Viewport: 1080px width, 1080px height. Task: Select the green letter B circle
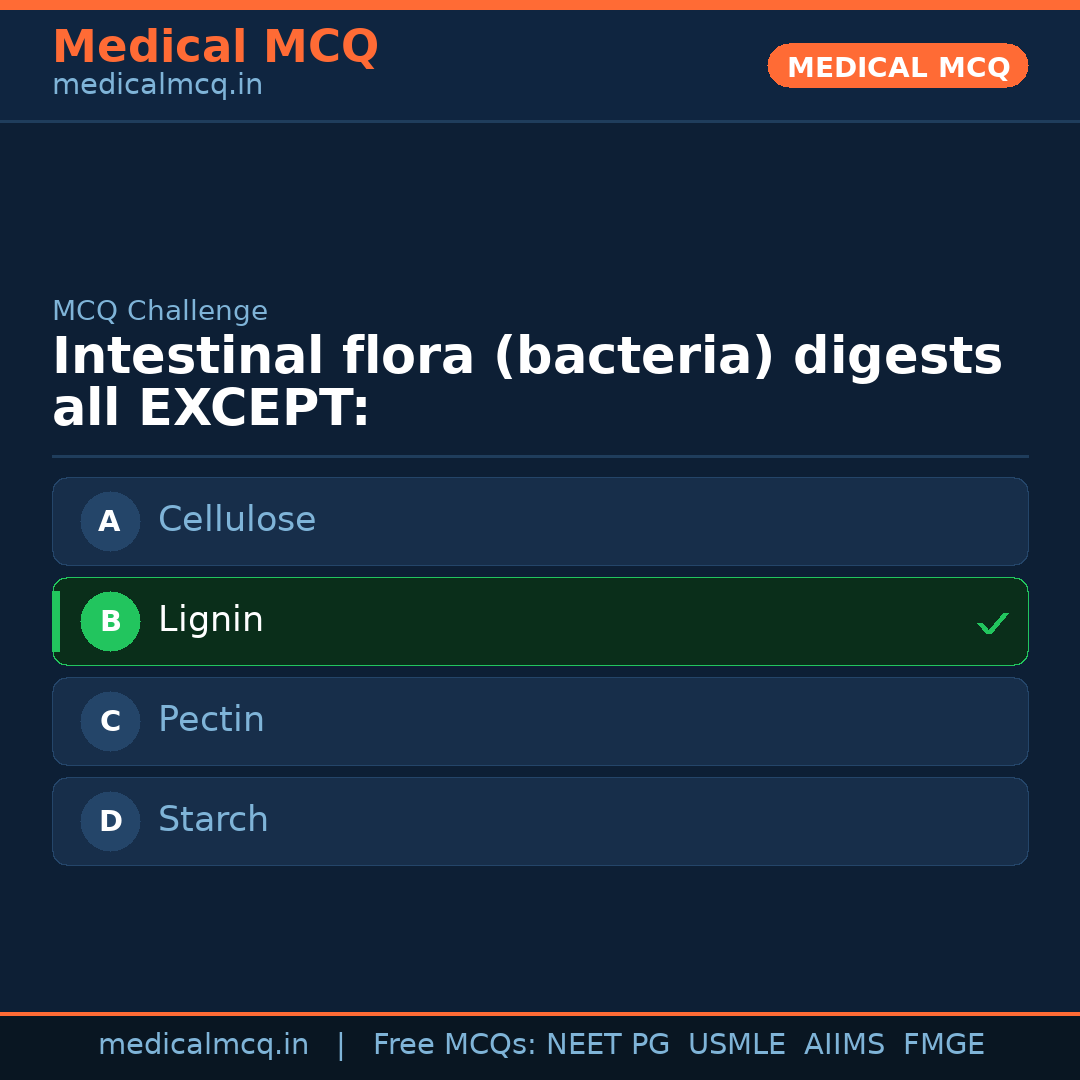coord(110,621)
